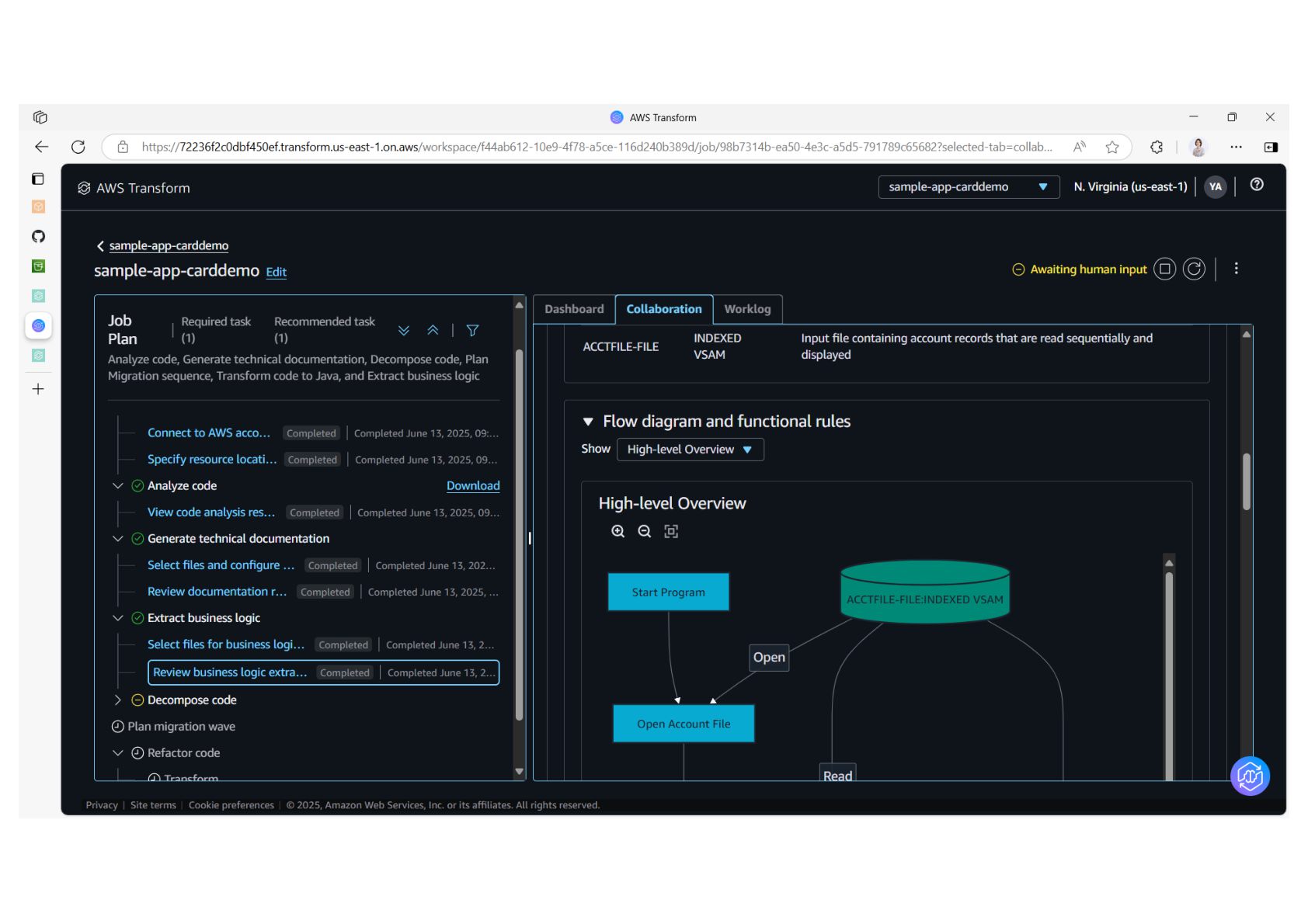This screenshot has width=1308, height=924.
Task: Click the browser address bar URL
Action: tap(597, 147)
